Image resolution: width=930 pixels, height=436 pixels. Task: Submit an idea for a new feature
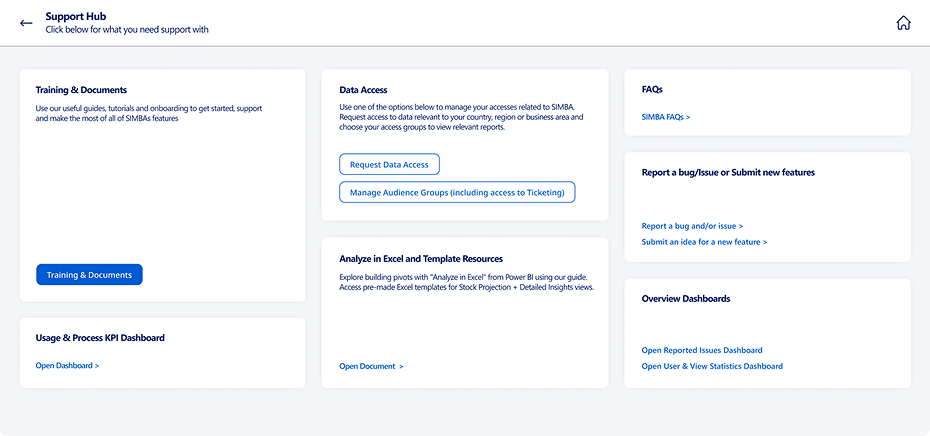[x=704, y=242]
